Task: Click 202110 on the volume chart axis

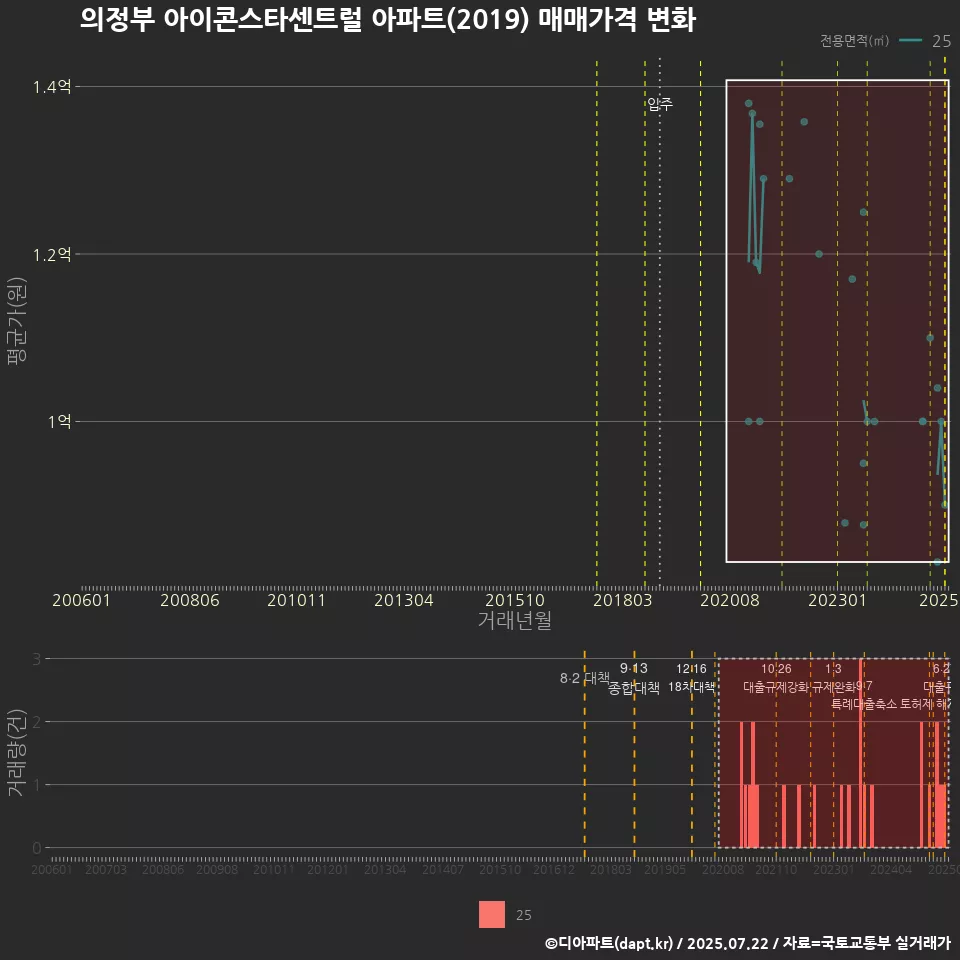Action: (x=776, y=869)
